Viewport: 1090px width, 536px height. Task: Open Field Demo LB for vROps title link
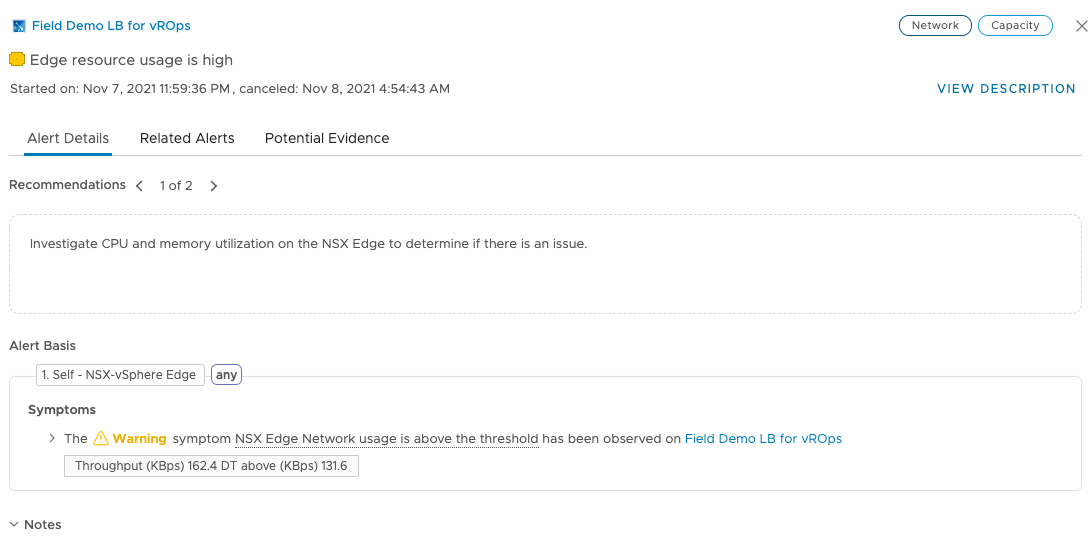111,26
